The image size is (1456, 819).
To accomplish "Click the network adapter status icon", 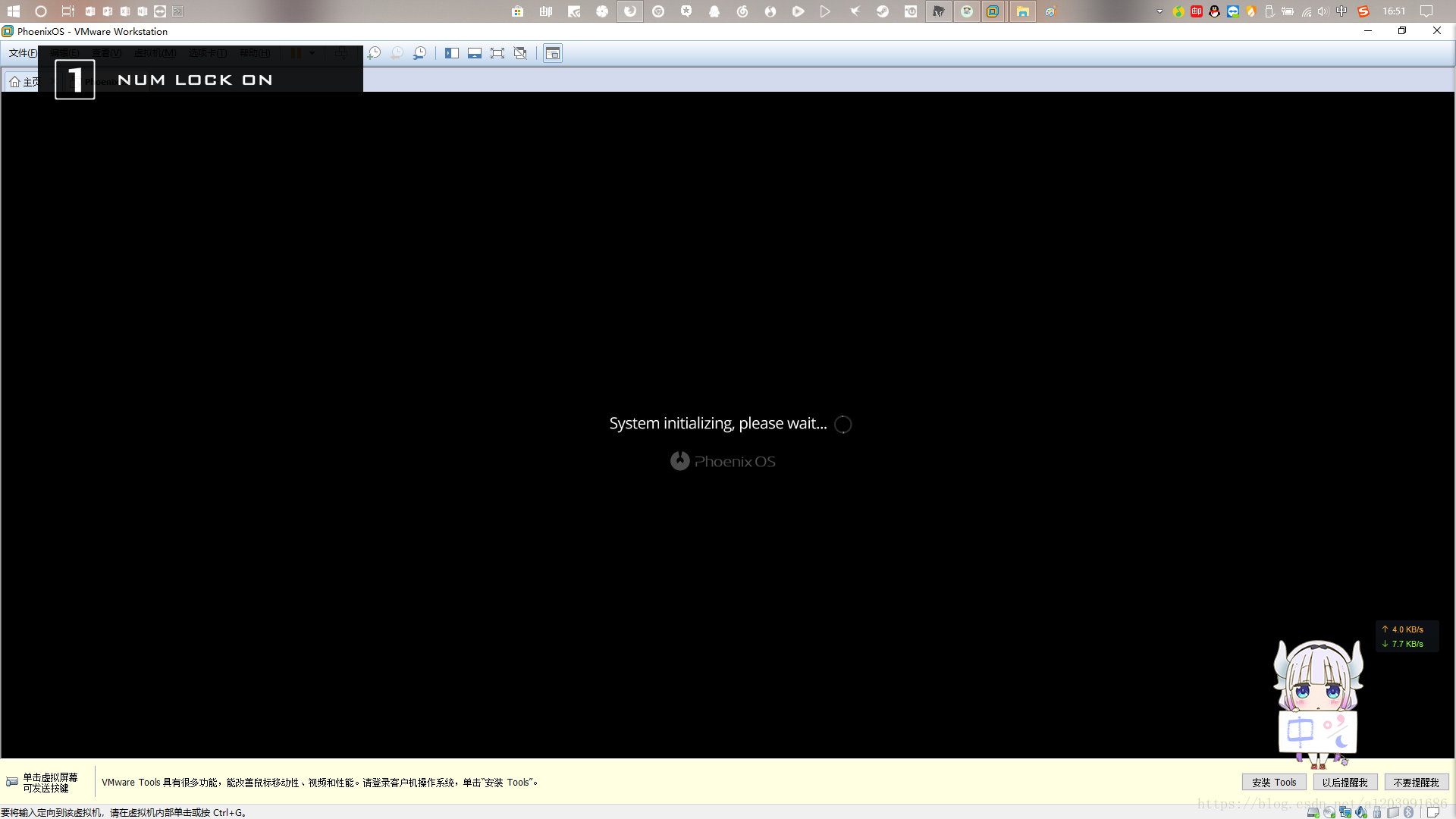I will click(1345, 812).
